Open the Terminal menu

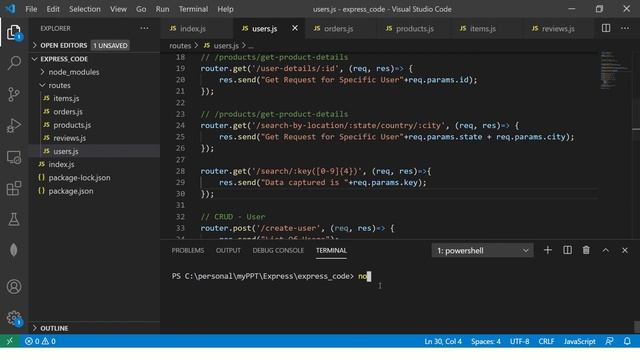(x=193, y=9)
